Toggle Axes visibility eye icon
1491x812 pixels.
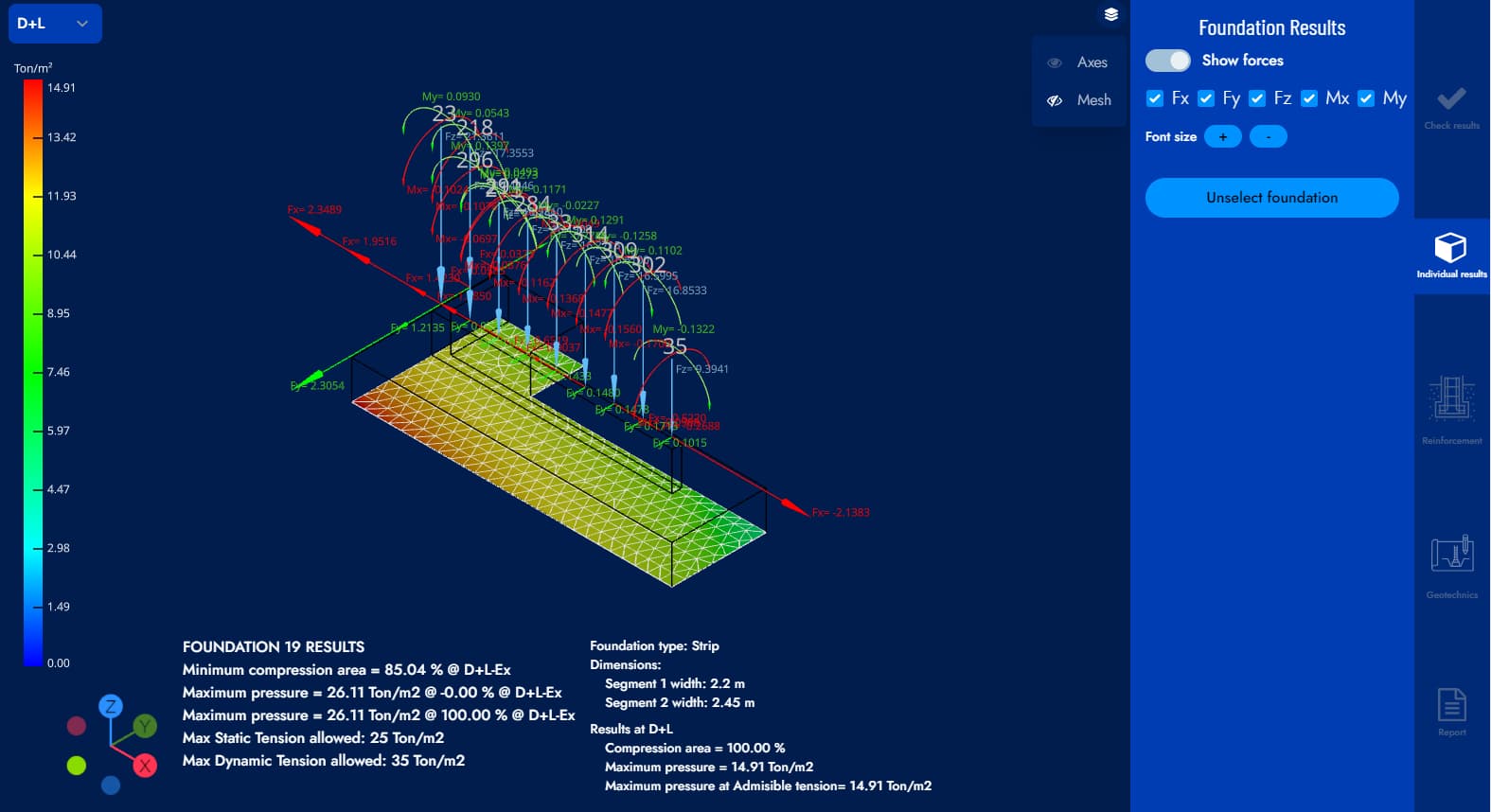(1055, 62)
